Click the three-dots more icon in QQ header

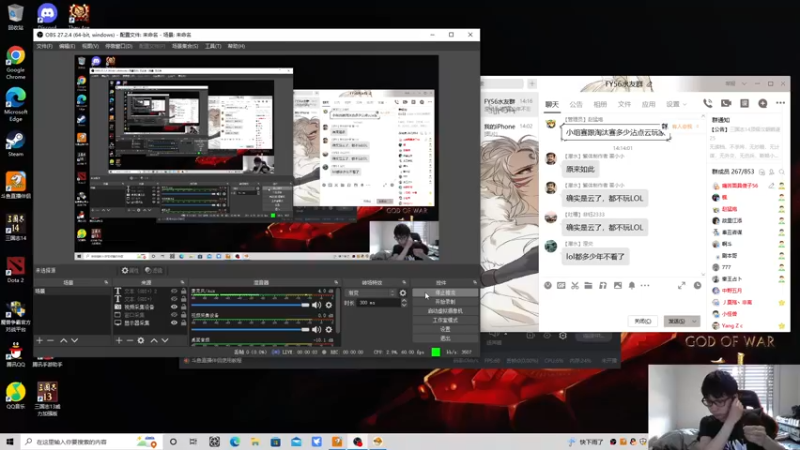point(781,103)
